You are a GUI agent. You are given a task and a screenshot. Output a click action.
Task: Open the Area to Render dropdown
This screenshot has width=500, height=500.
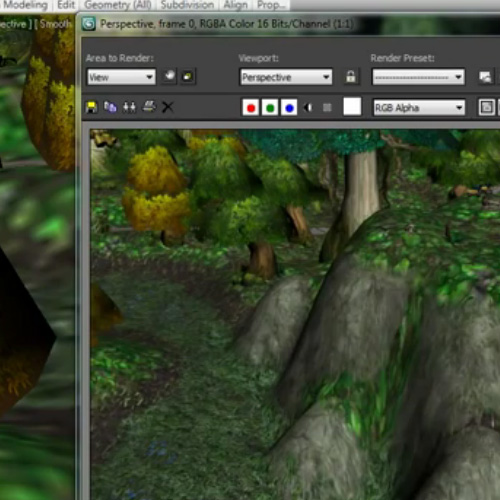click(x=121, y=77)
